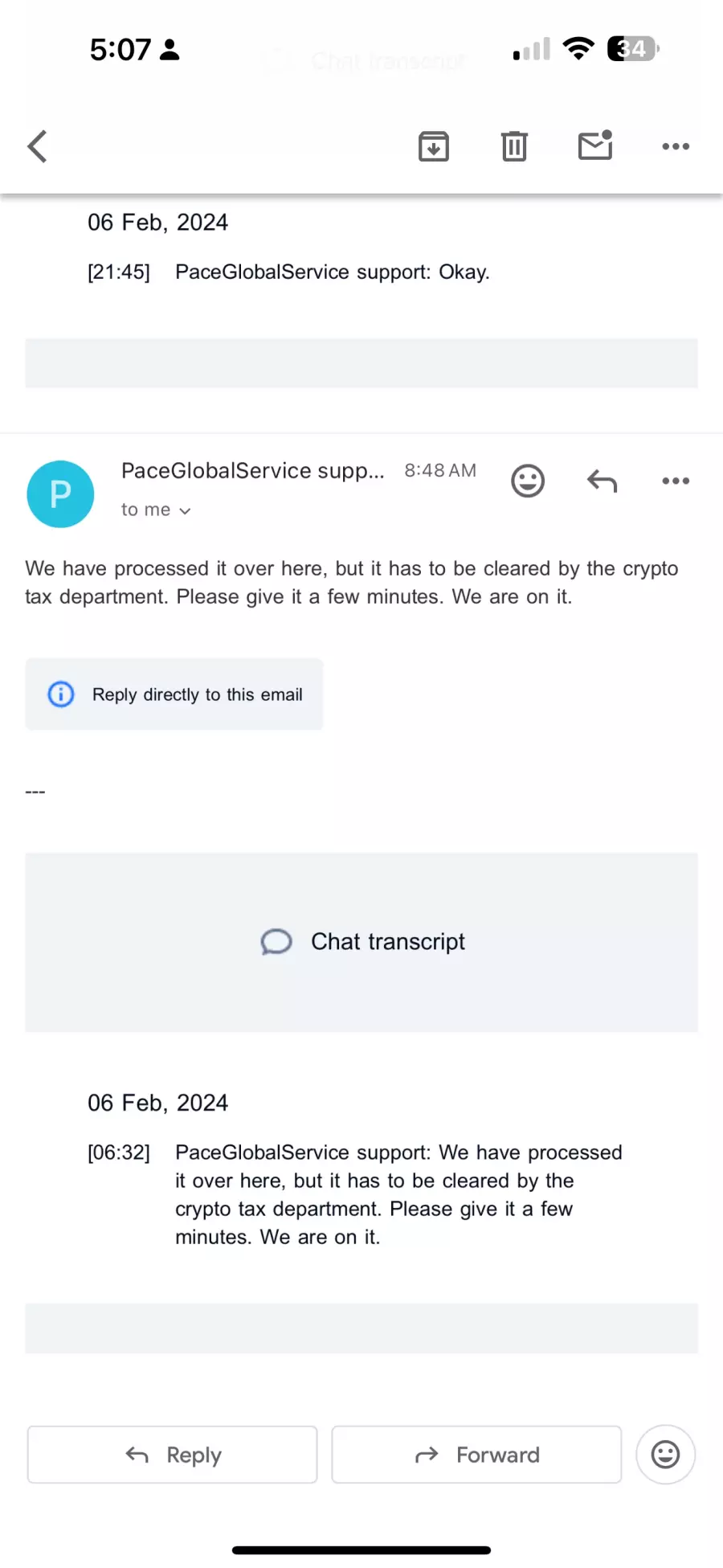Open the top toolbar three-dot menu
The image size is (723, 1568).
[x=676, y=146]
